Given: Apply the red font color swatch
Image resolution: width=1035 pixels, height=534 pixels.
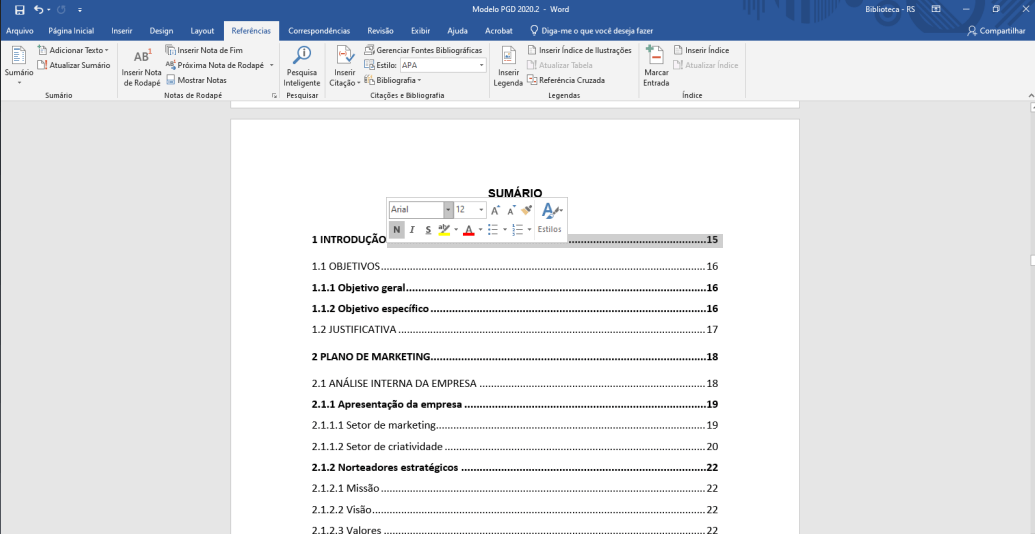Looking at the screenshot, I should pos(468,230).
